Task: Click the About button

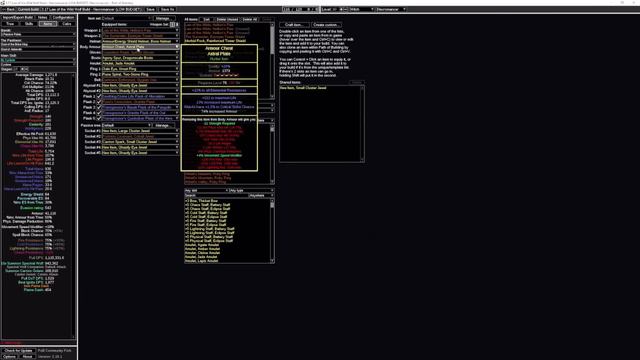Action: [x=27, y=356]
